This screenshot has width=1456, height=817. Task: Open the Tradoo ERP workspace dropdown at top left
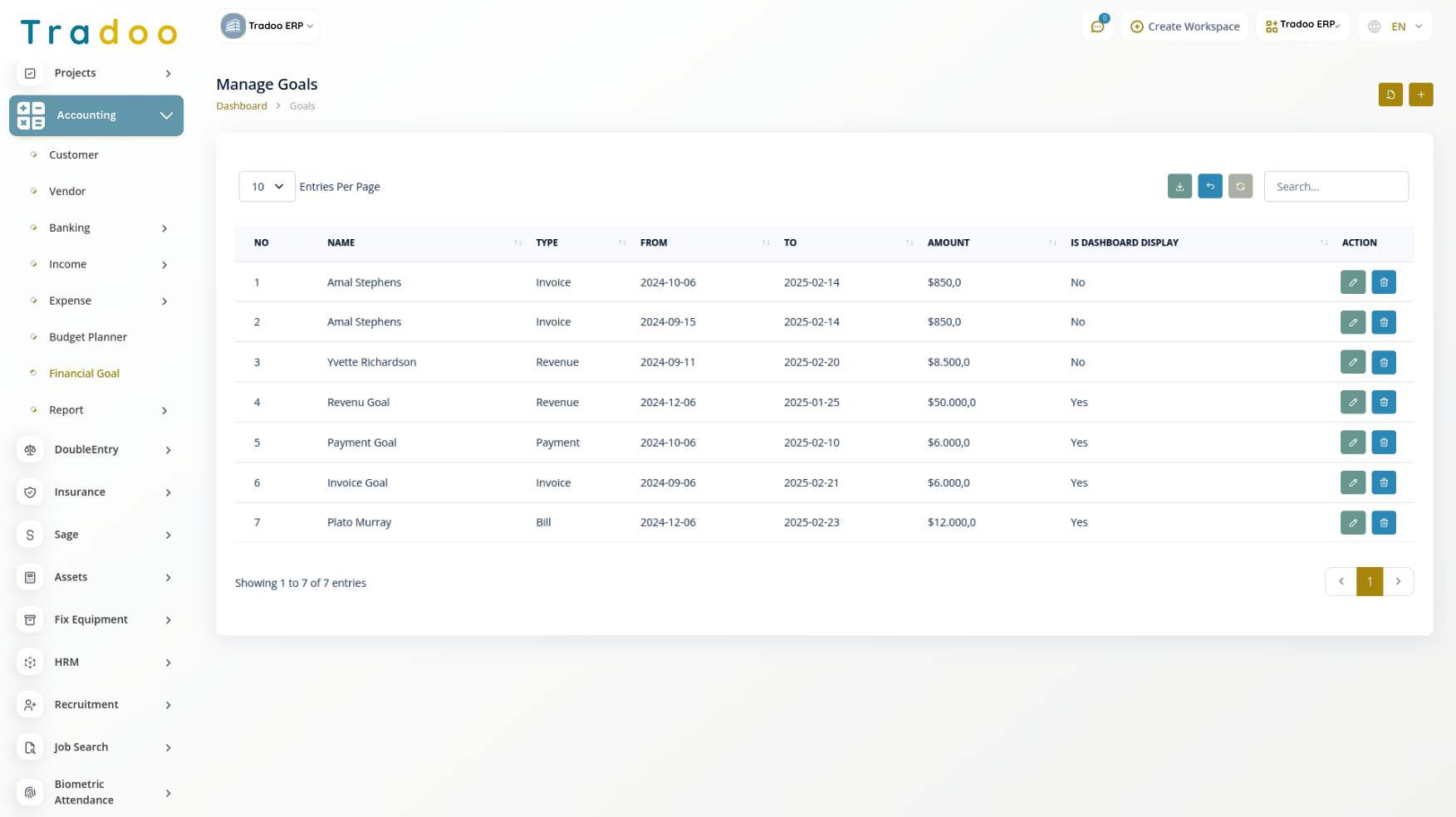pos(267,26)
